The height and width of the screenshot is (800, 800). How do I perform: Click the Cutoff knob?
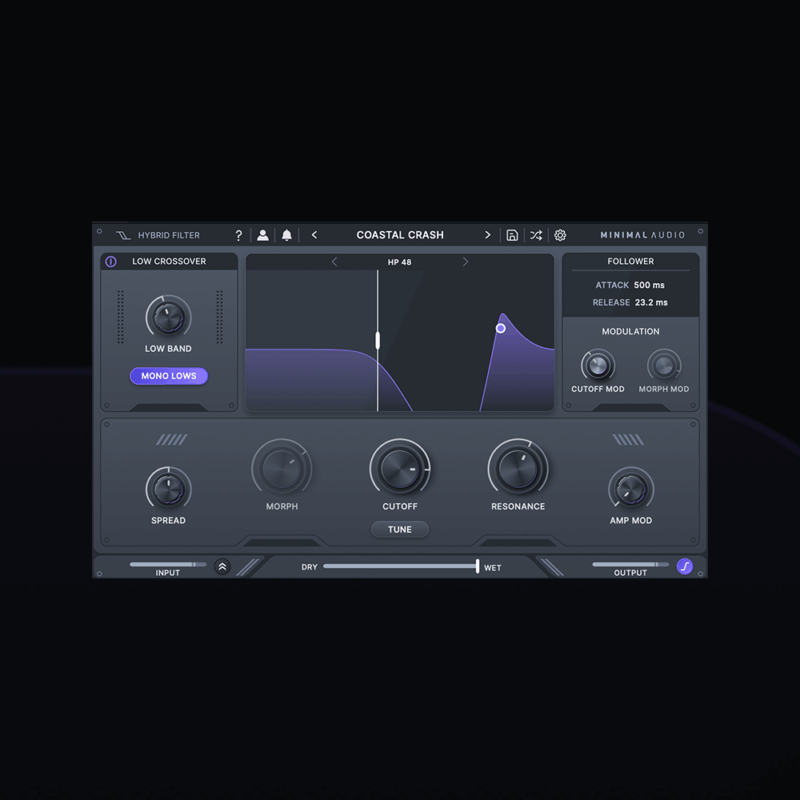[399, 468]
